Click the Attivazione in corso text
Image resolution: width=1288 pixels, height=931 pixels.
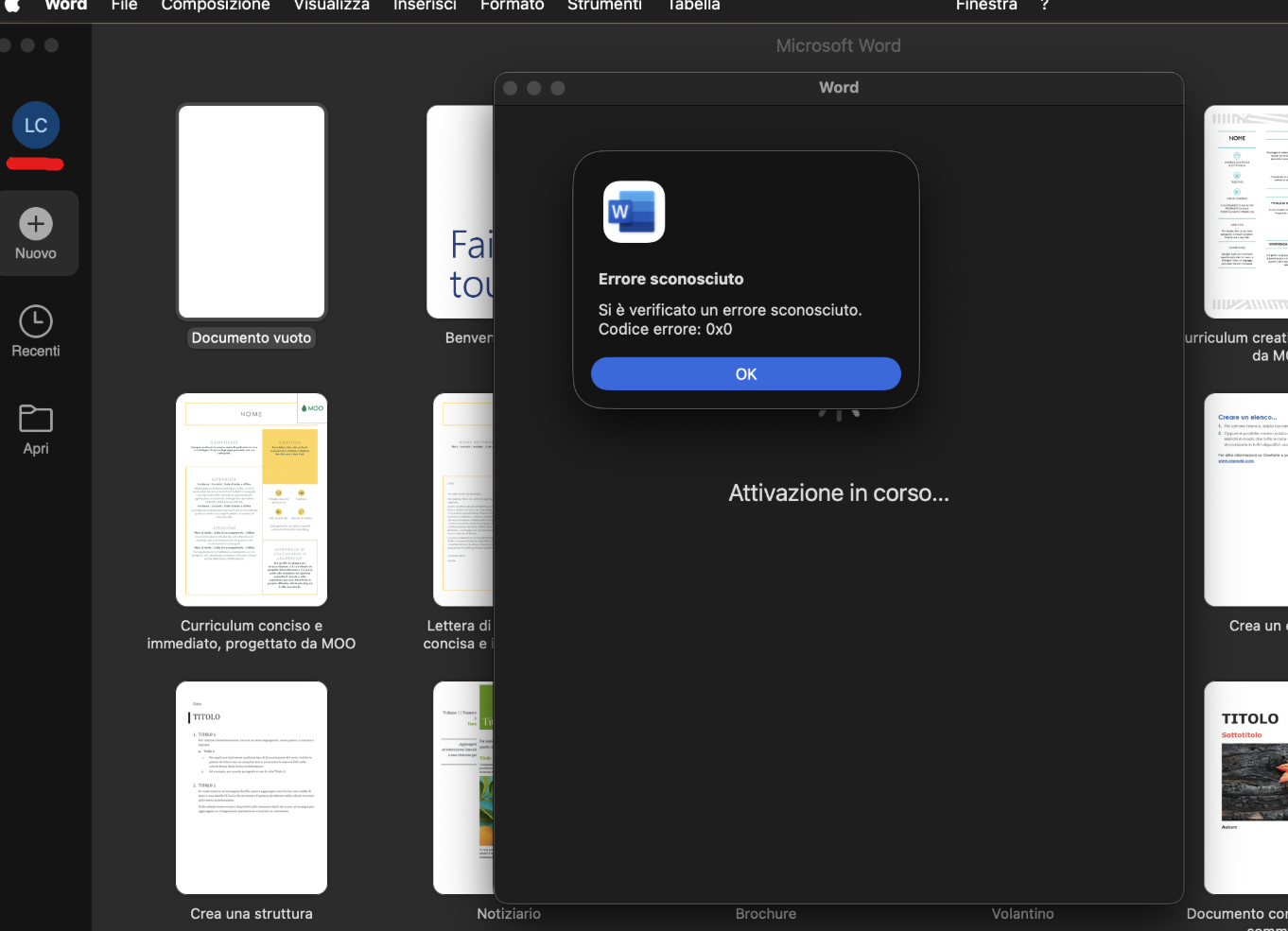point(839,492)
